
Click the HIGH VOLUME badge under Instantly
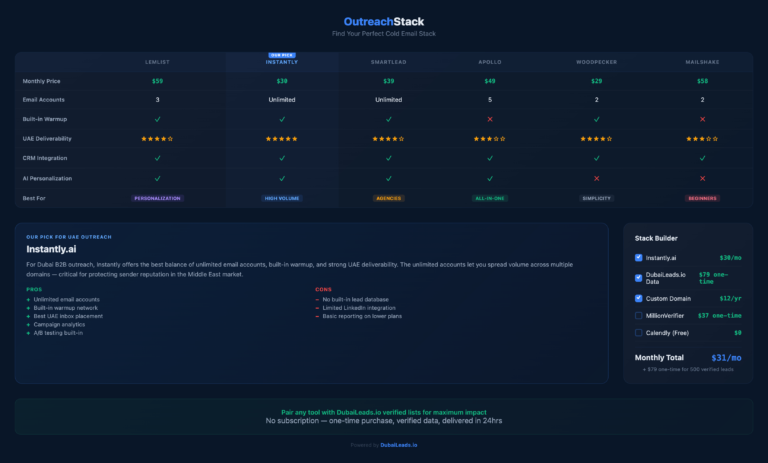point(282,198)
